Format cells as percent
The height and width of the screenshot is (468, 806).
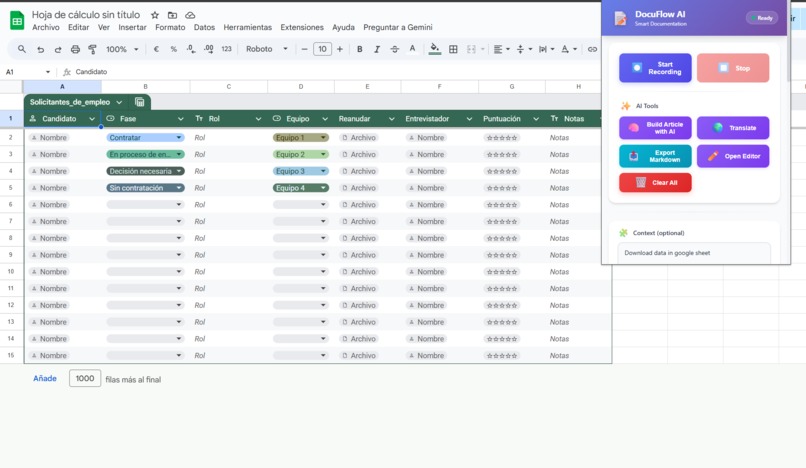[x=174, y=49]
